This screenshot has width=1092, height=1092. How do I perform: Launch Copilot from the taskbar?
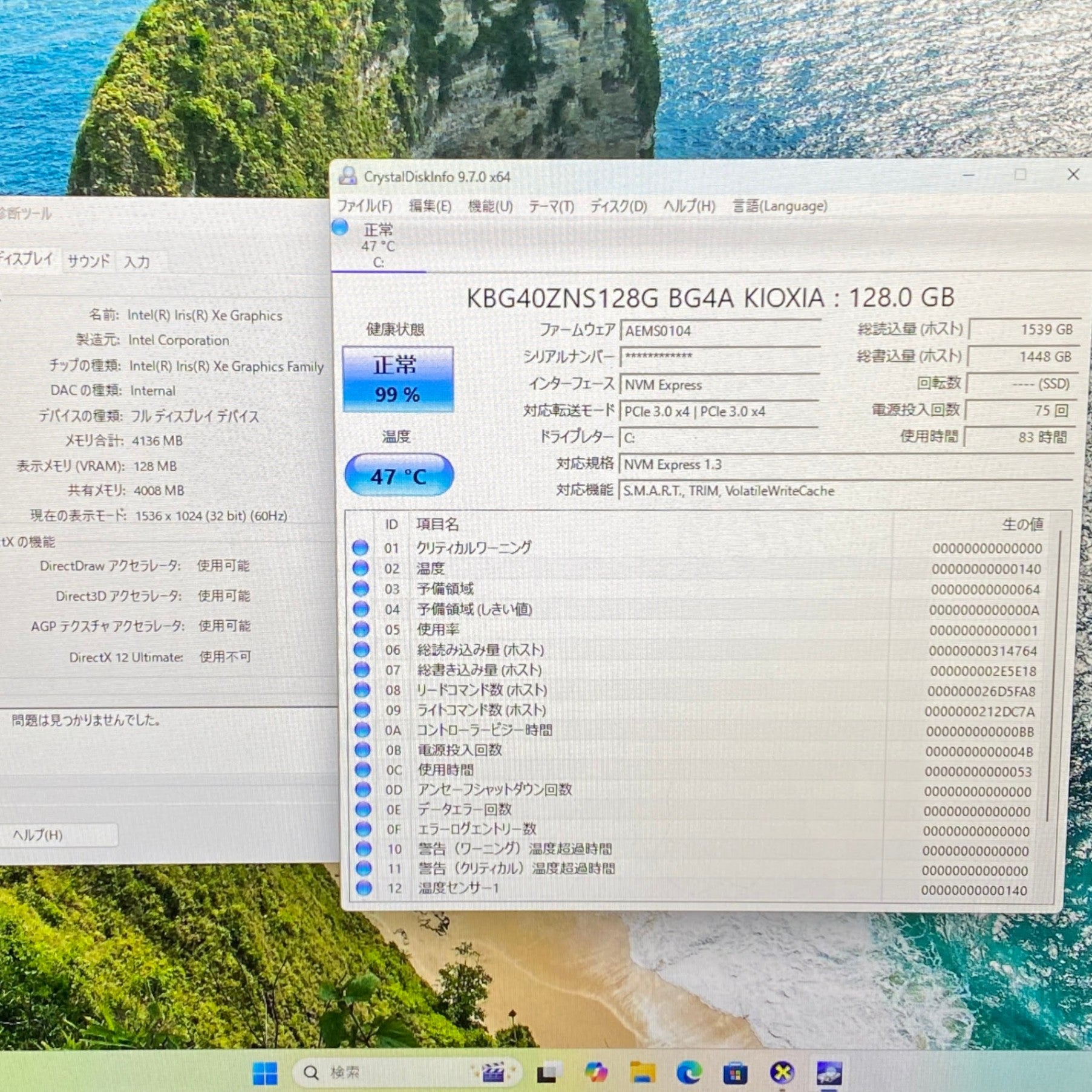click(x=595, y=1073)
